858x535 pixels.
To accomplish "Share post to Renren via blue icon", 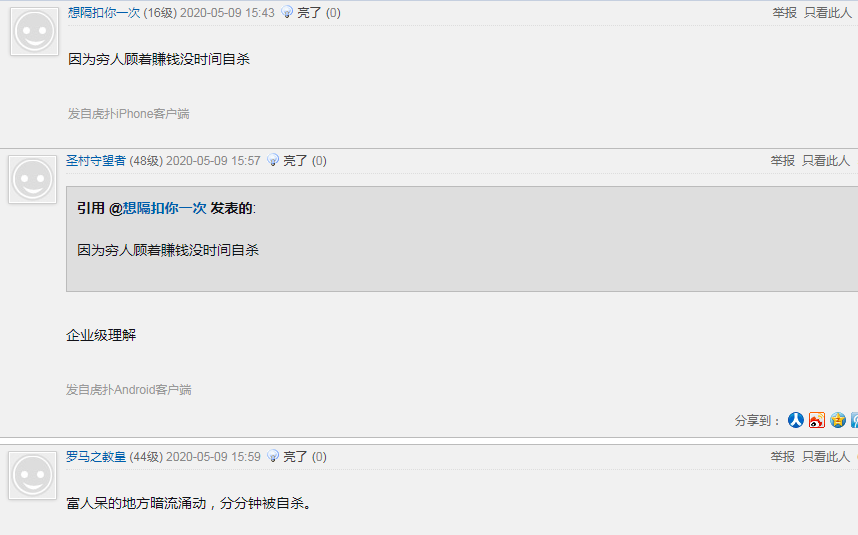I will [x=796, y=420].
